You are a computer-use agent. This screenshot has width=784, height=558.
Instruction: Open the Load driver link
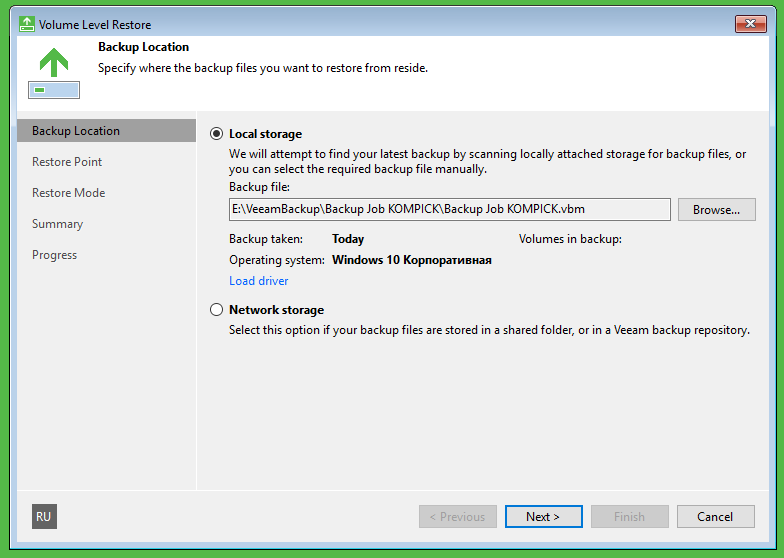[259, 281]
